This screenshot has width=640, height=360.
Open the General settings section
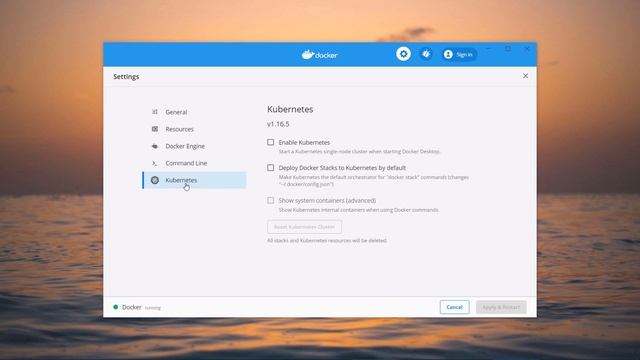(x=194, y=112)
